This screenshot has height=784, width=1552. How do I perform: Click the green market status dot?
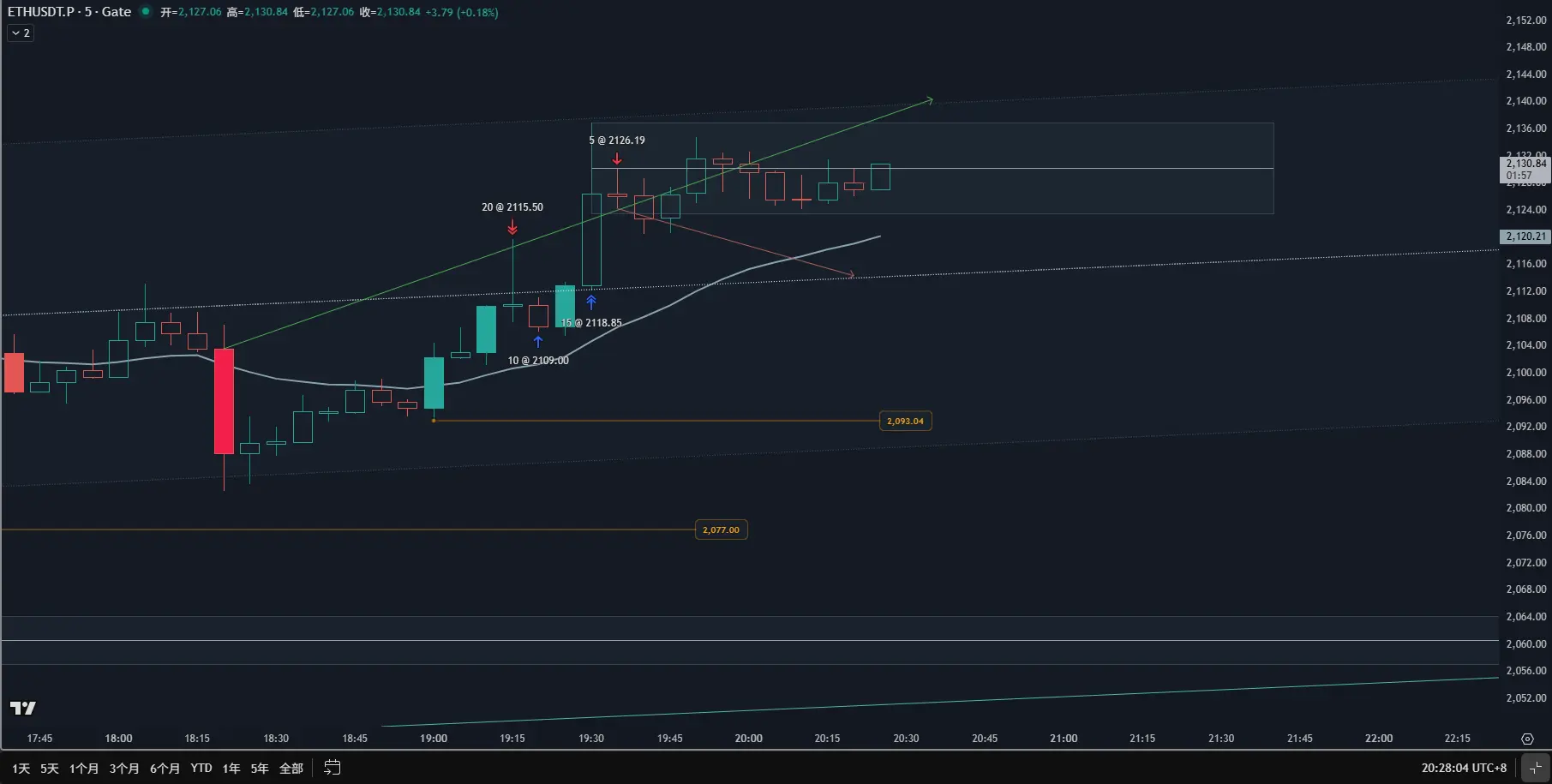point(146,12)
